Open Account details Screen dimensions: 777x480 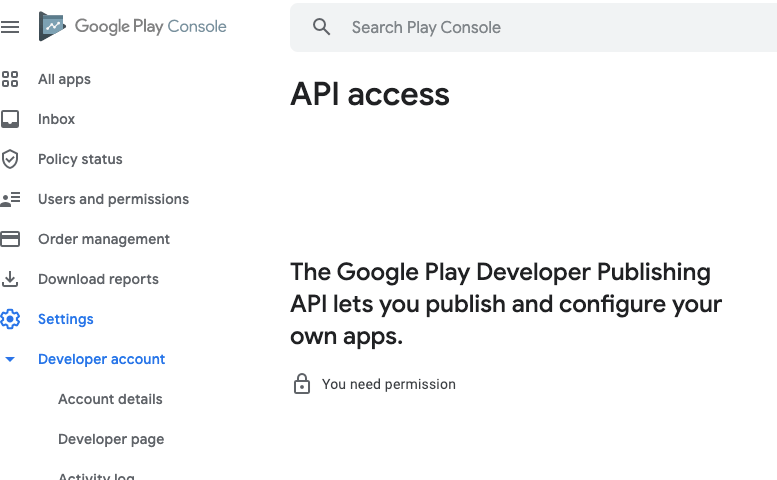[110, 399]
